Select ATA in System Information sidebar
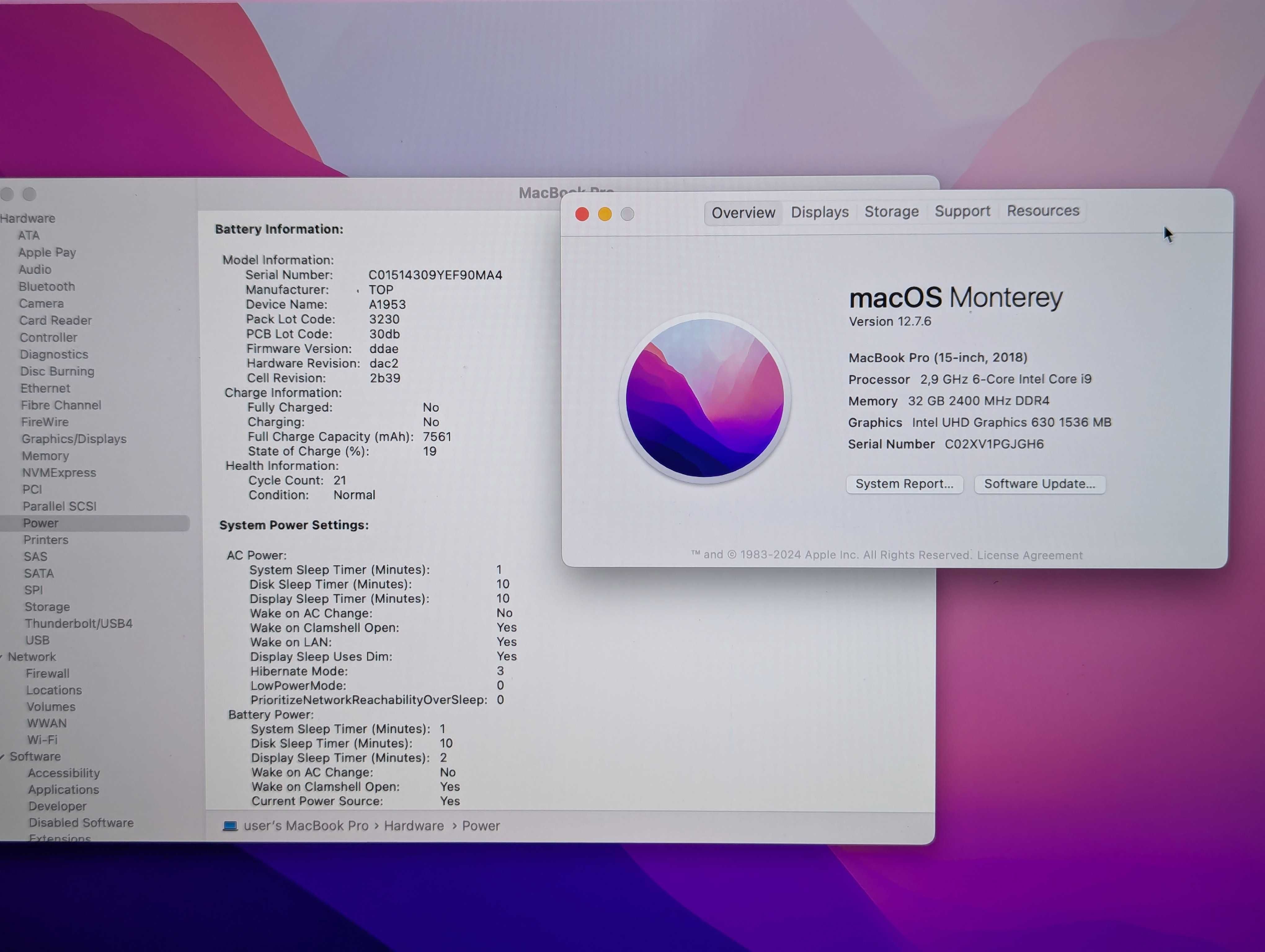 tap(29, 236)
